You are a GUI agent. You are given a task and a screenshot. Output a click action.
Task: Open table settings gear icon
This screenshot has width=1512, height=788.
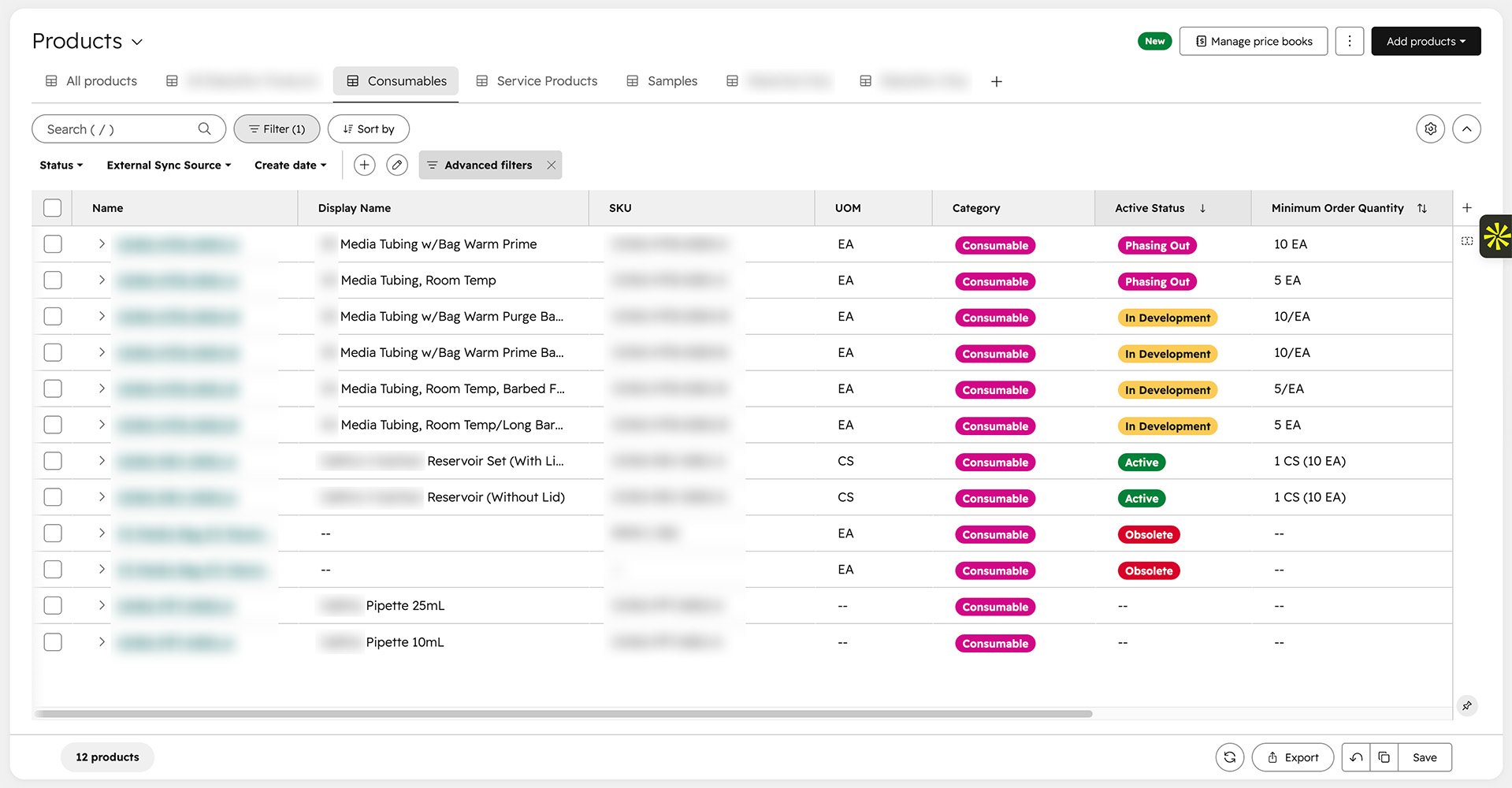click(x=1430, y=128)
